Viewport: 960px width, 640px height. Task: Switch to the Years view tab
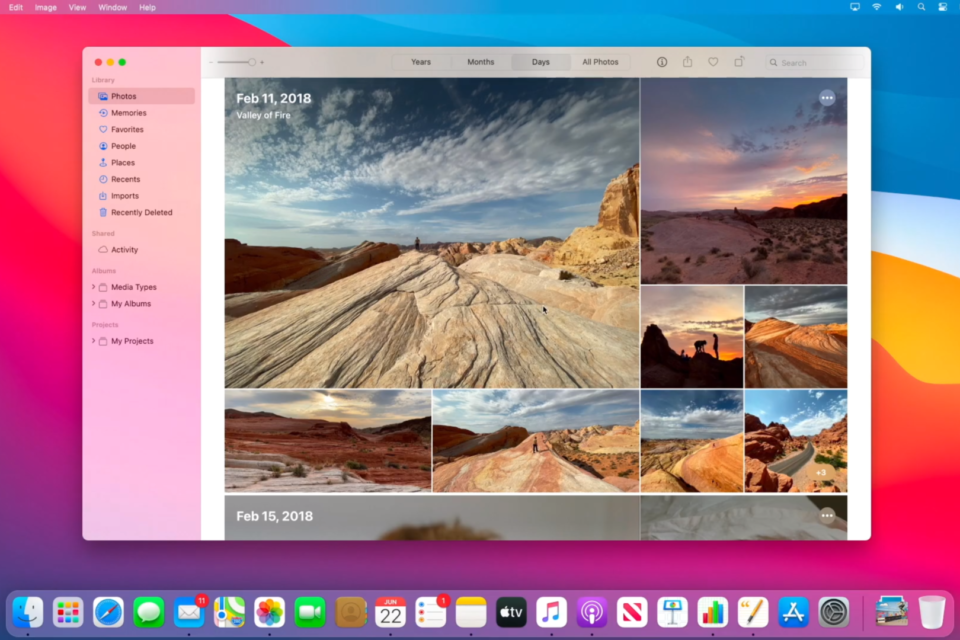421,62
